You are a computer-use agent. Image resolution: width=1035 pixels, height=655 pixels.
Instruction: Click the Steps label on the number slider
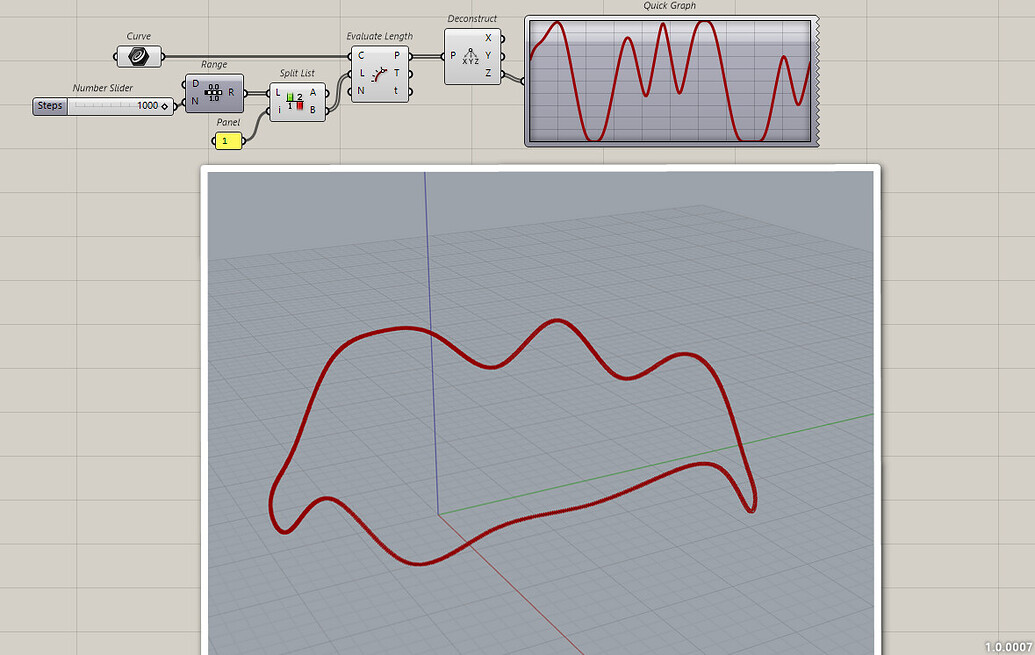pos(50,105)
